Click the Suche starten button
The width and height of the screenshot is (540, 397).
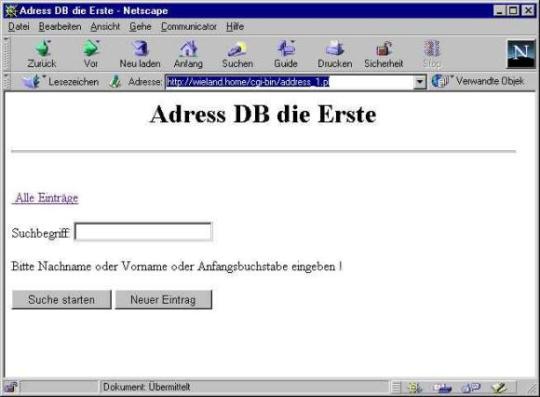[62, 300]
